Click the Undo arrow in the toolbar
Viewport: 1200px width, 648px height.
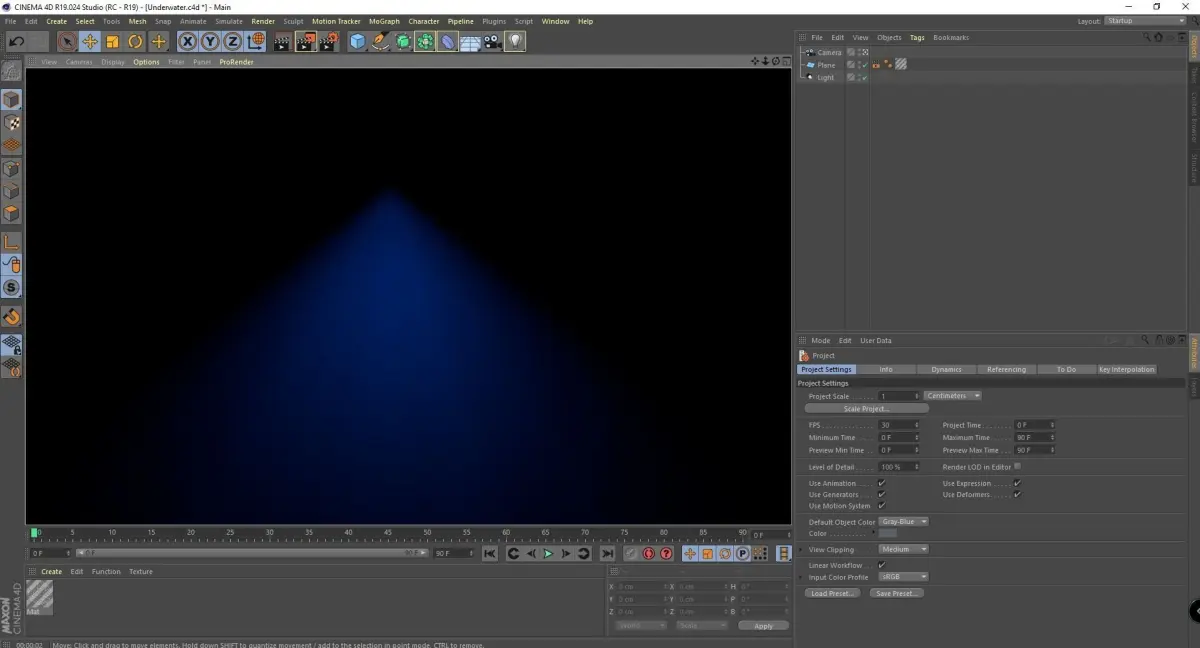click(17, 41)
